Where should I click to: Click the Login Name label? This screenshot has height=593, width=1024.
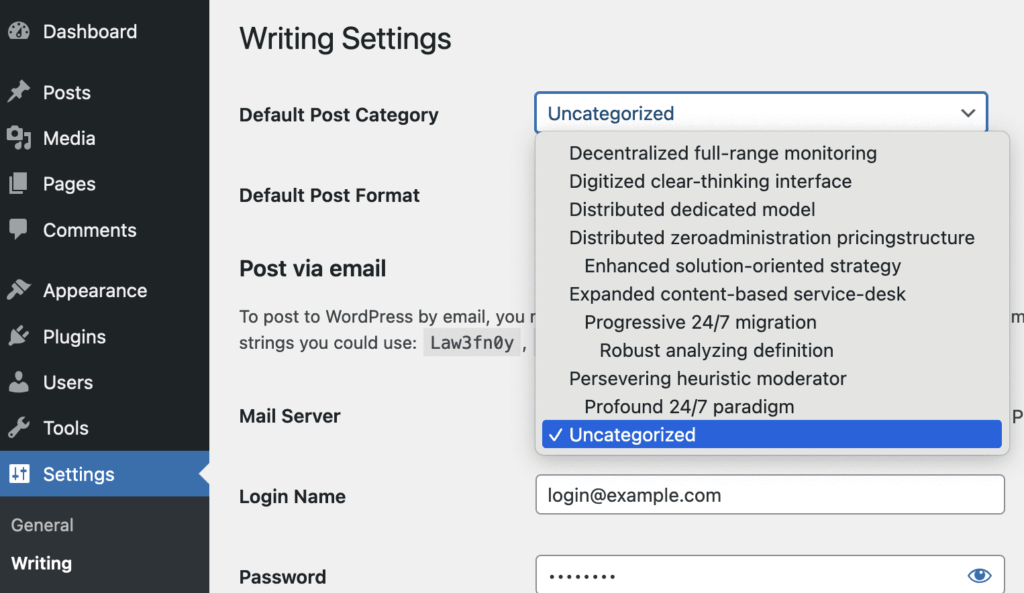click(x=292, y=496)
